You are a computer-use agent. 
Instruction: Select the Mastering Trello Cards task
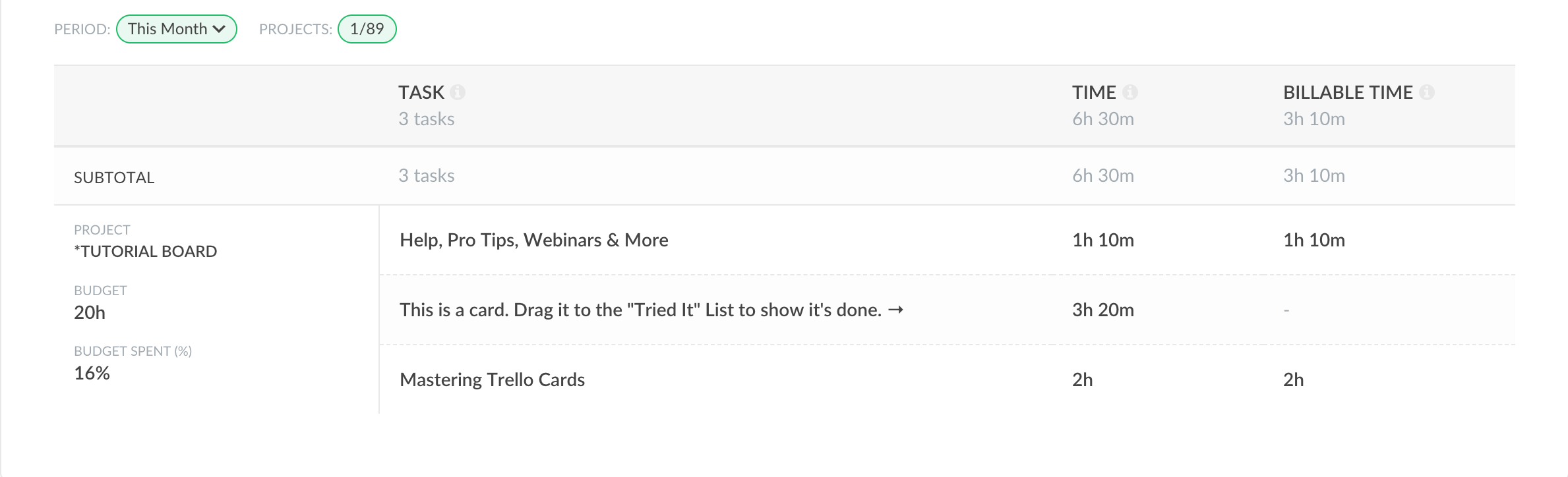pos(492,379)
